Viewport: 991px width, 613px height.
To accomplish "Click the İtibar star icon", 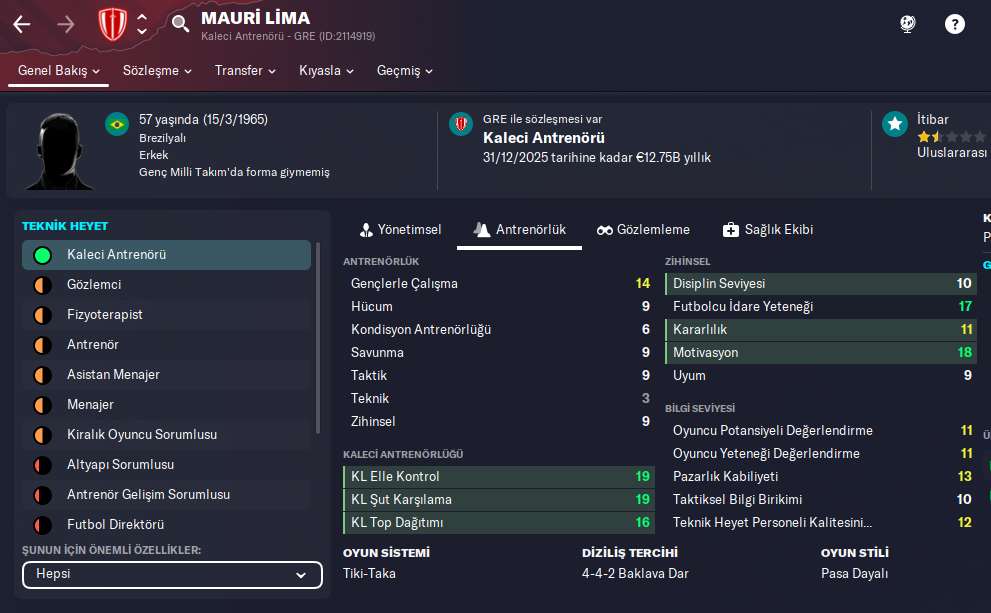I will [895, 124].
